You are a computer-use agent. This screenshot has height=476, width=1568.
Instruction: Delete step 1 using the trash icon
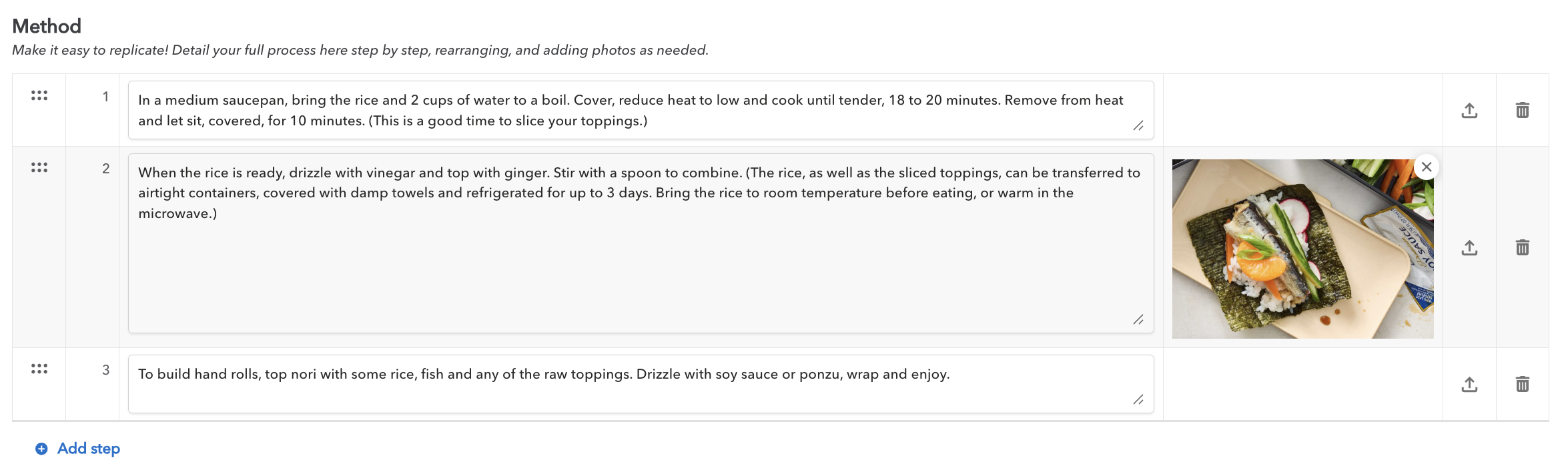1523,110
